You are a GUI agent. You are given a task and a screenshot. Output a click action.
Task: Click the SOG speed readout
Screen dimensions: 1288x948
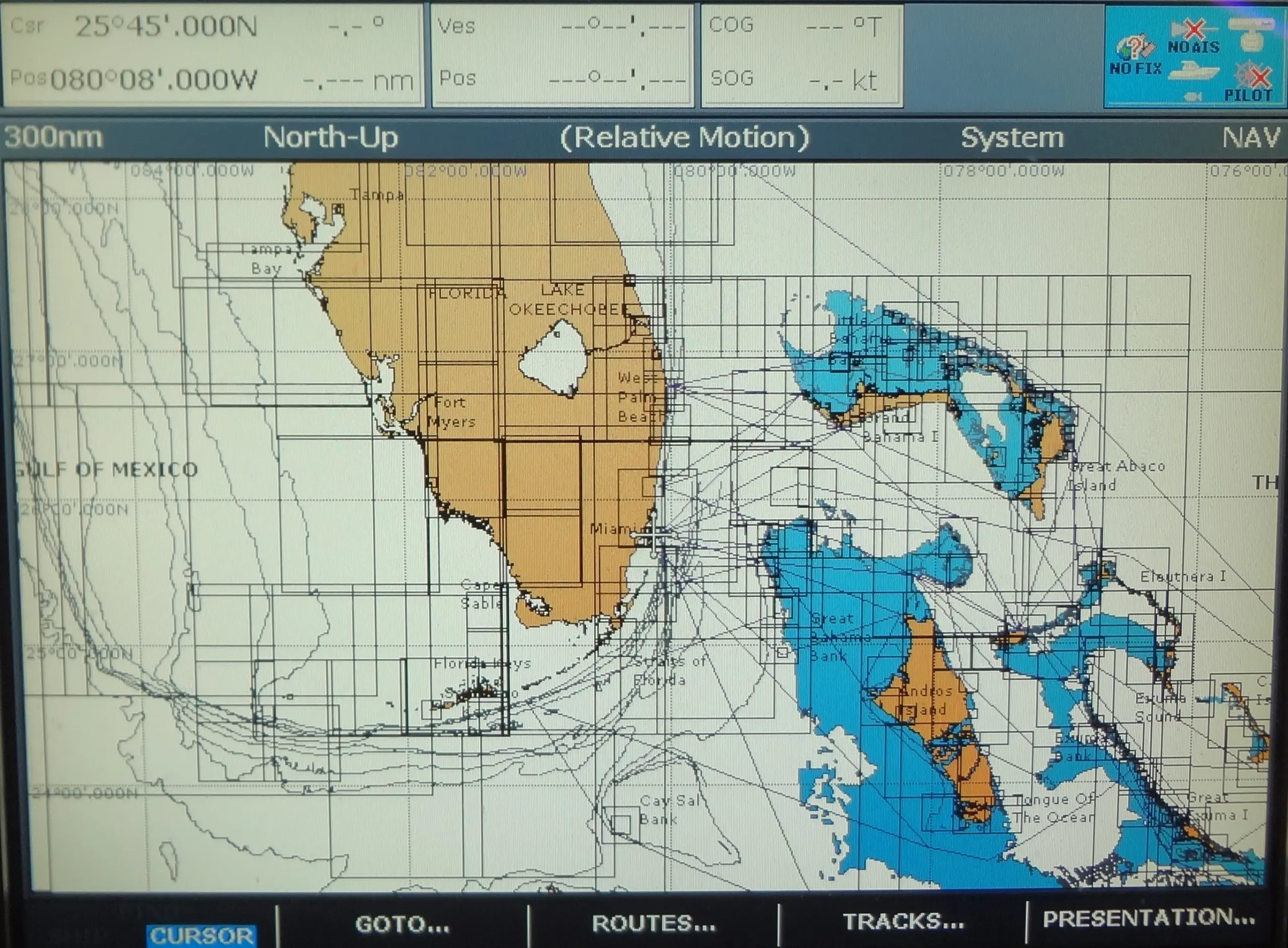click(792, 80)
